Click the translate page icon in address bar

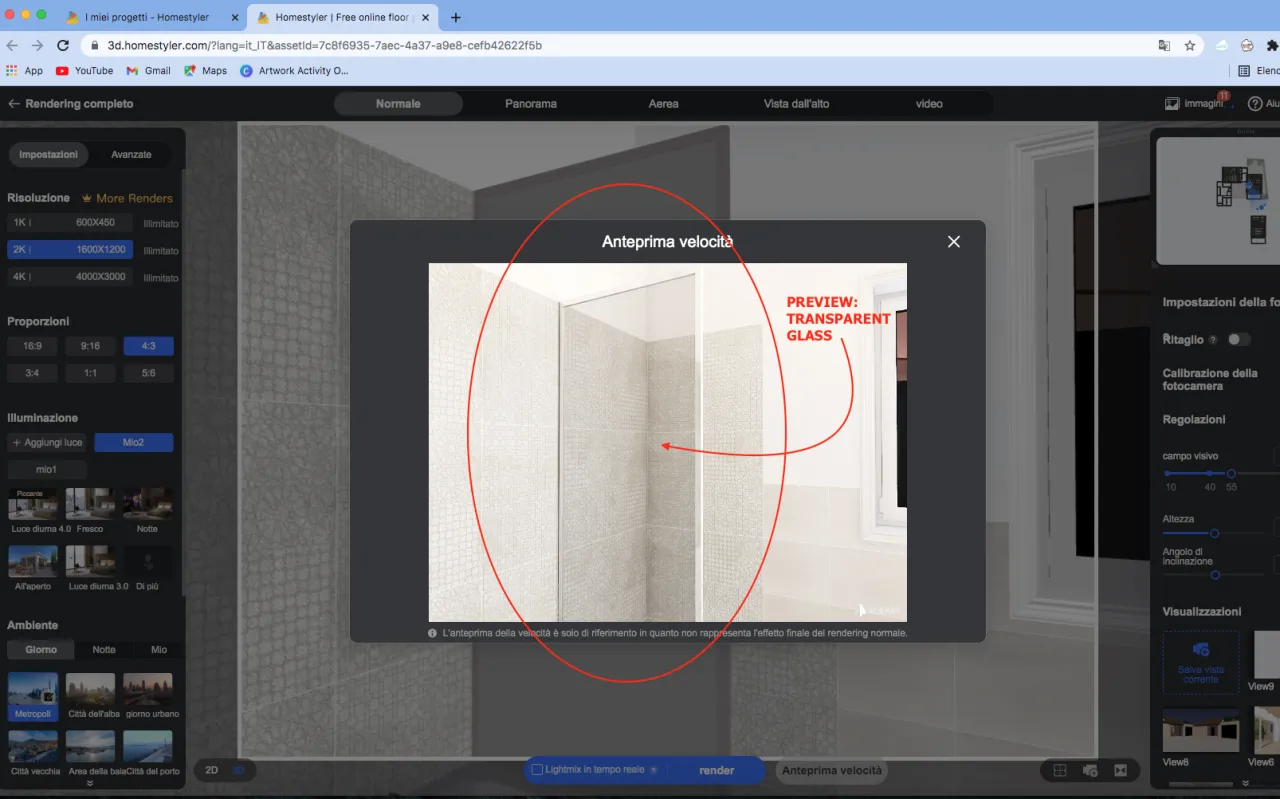[1164, 46]
